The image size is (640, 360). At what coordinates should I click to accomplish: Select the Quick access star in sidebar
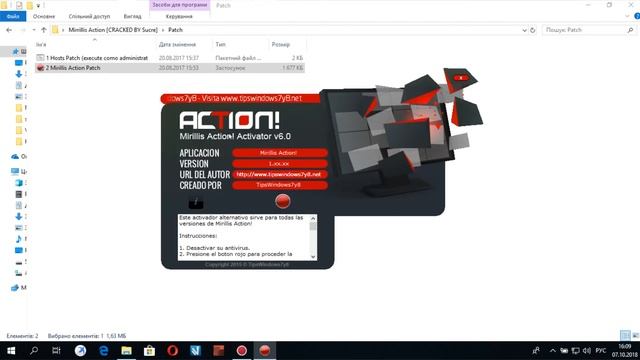[16, 51]
